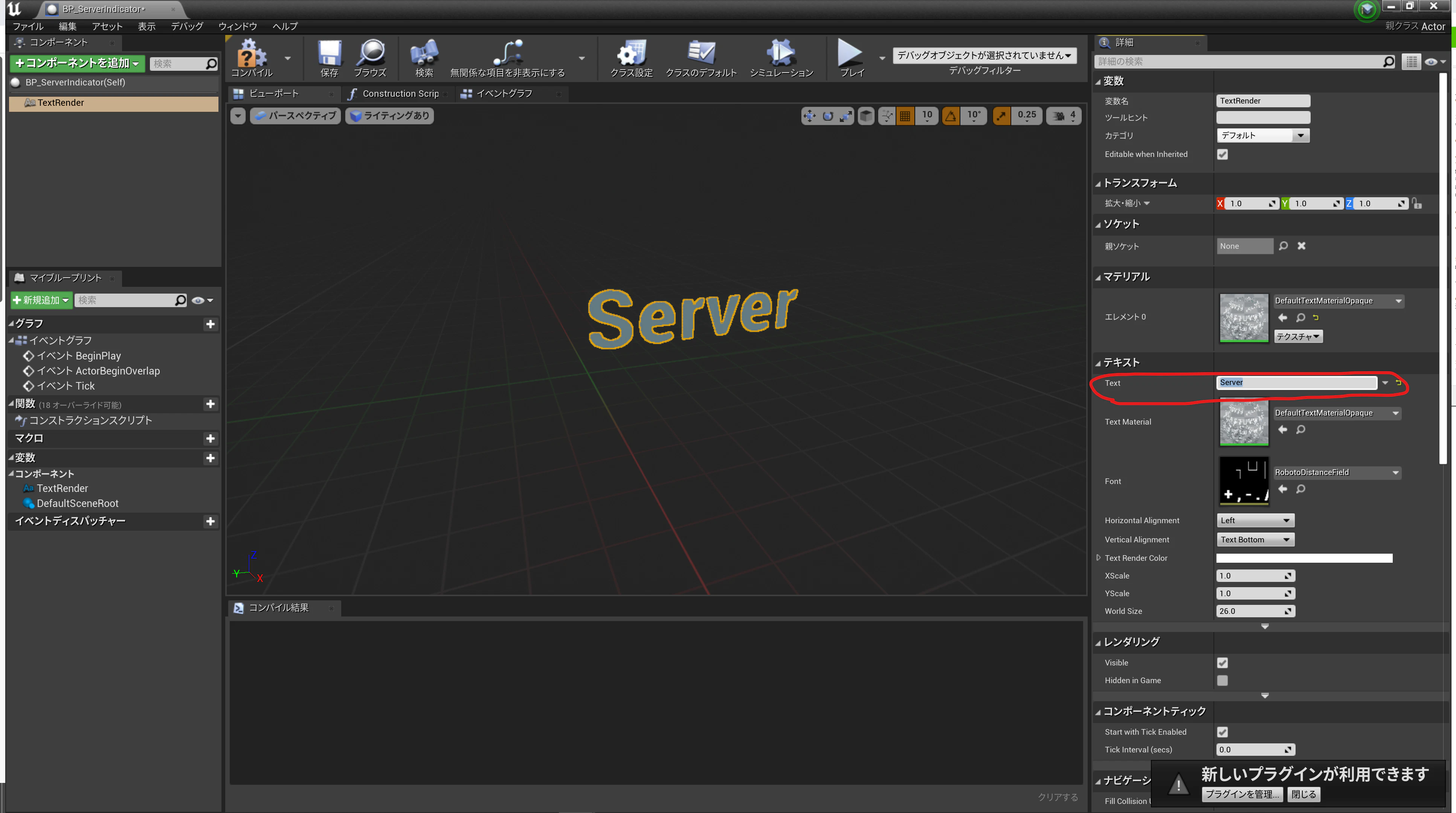Click the camera speed icon in viewport
Viewport: 1456px width, 813px height.
point(1058,116)
